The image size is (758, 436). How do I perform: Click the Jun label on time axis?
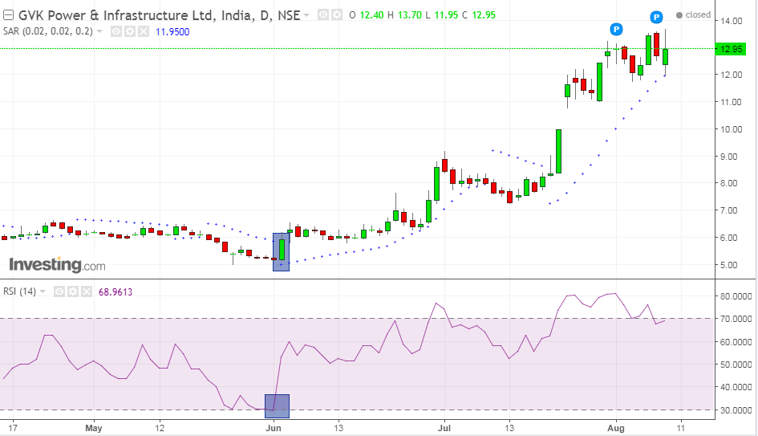(x=273, y=428)
